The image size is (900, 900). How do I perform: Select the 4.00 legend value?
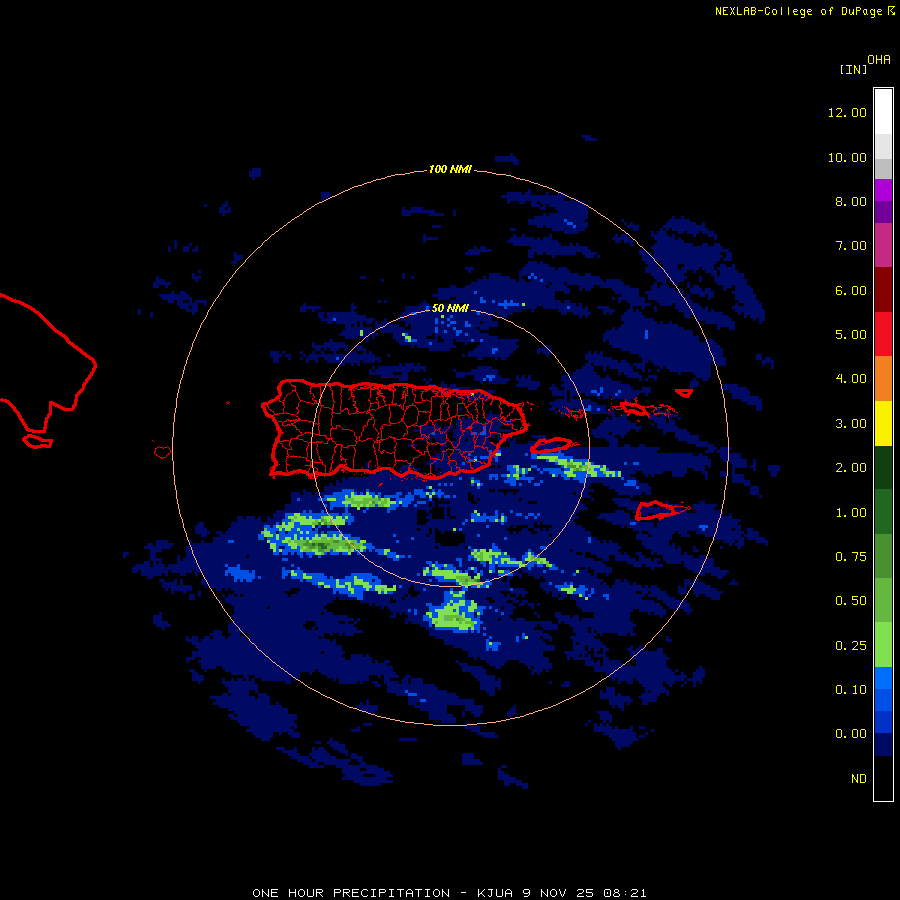851,379
